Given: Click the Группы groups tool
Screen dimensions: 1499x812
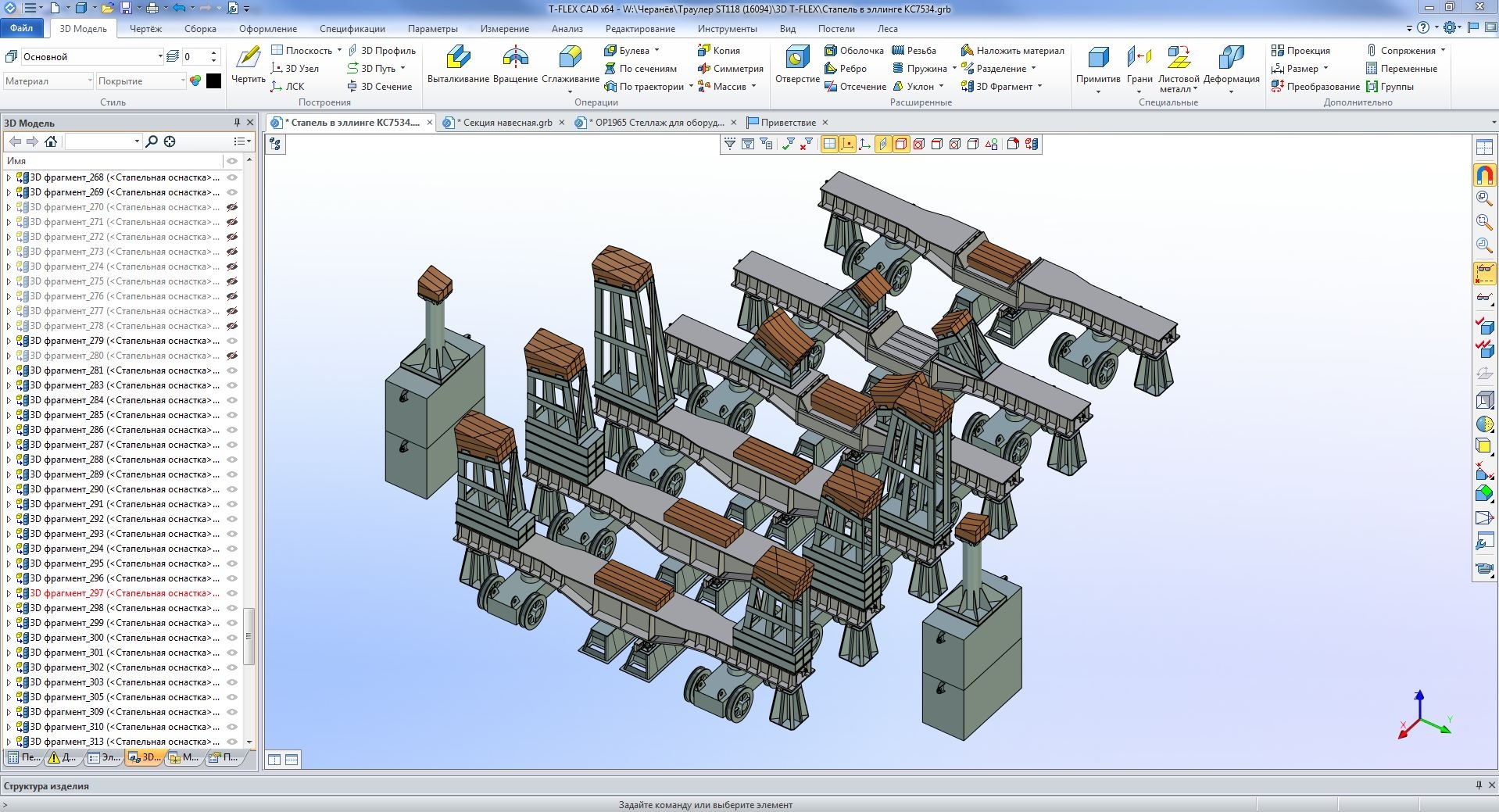Looking at the screenshot, I should coord(1390,86).
